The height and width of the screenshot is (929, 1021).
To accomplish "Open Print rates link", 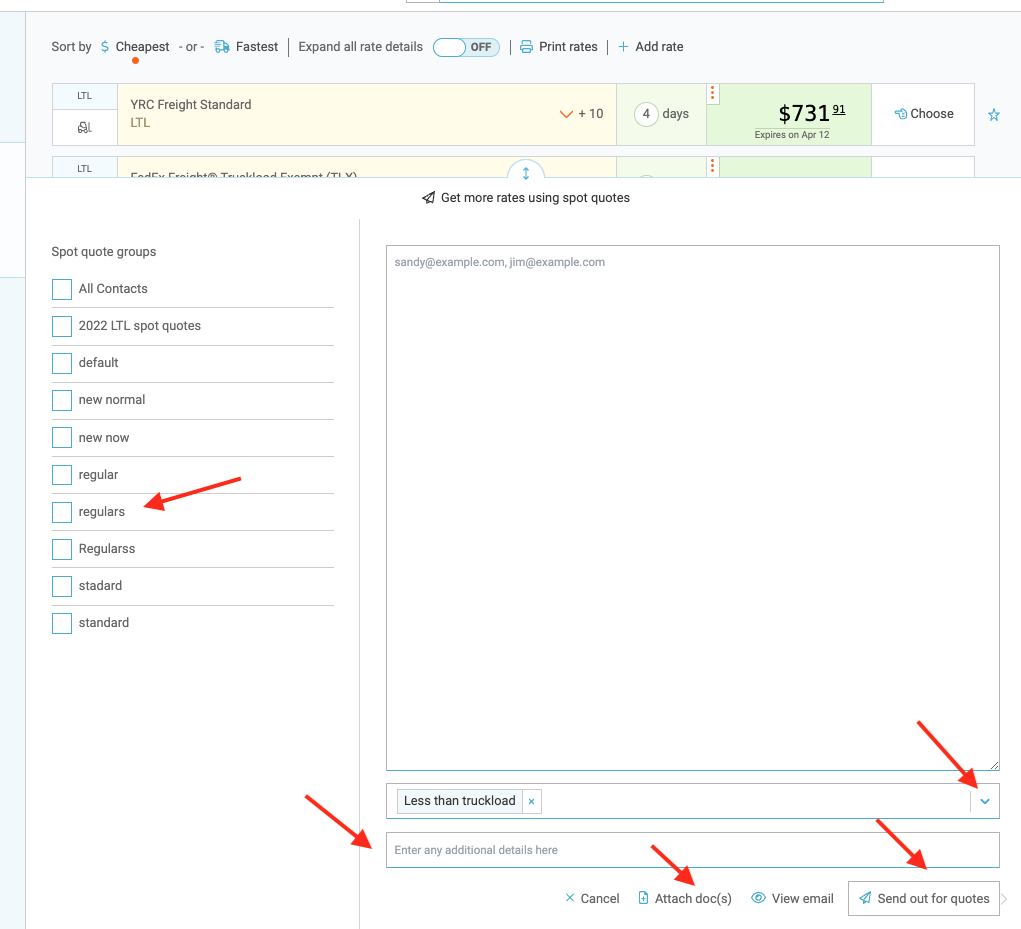I will (x=568, y=47).
